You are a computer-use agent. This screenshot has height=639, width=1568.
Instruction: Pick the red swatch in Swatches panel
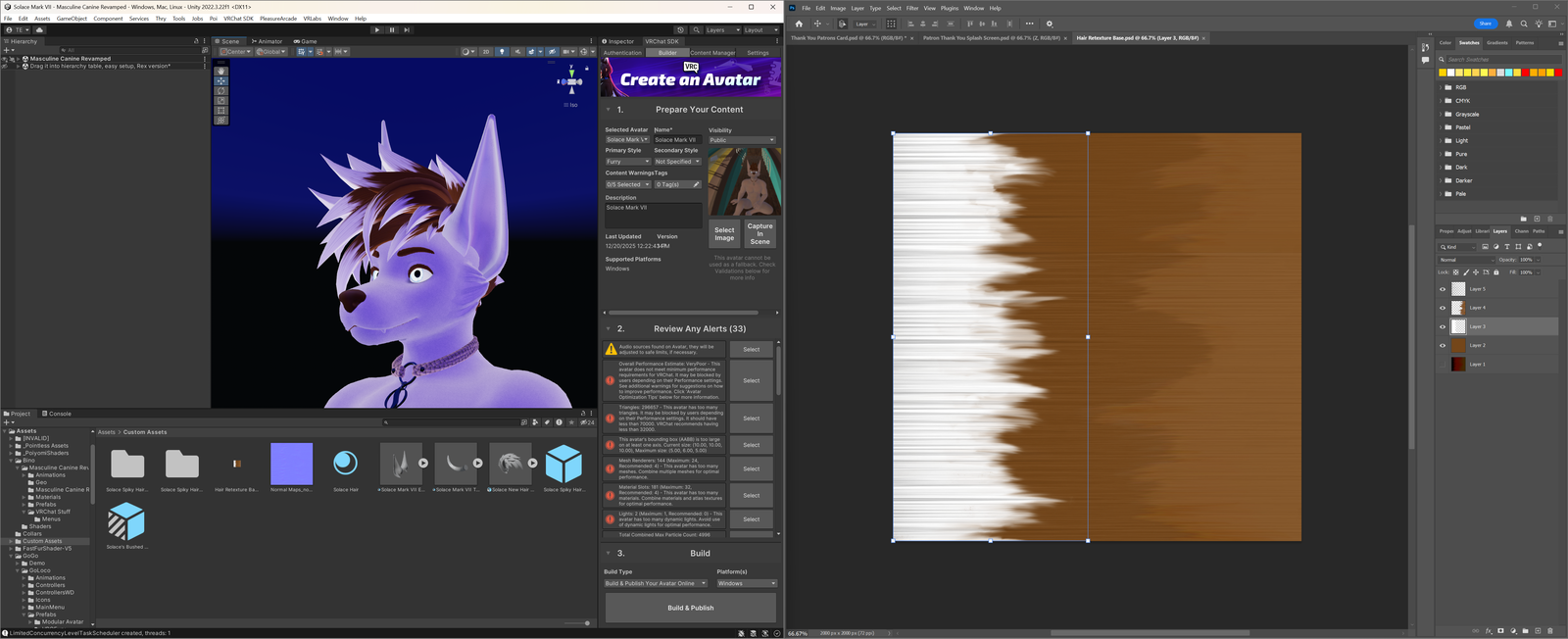(1558, 73)
